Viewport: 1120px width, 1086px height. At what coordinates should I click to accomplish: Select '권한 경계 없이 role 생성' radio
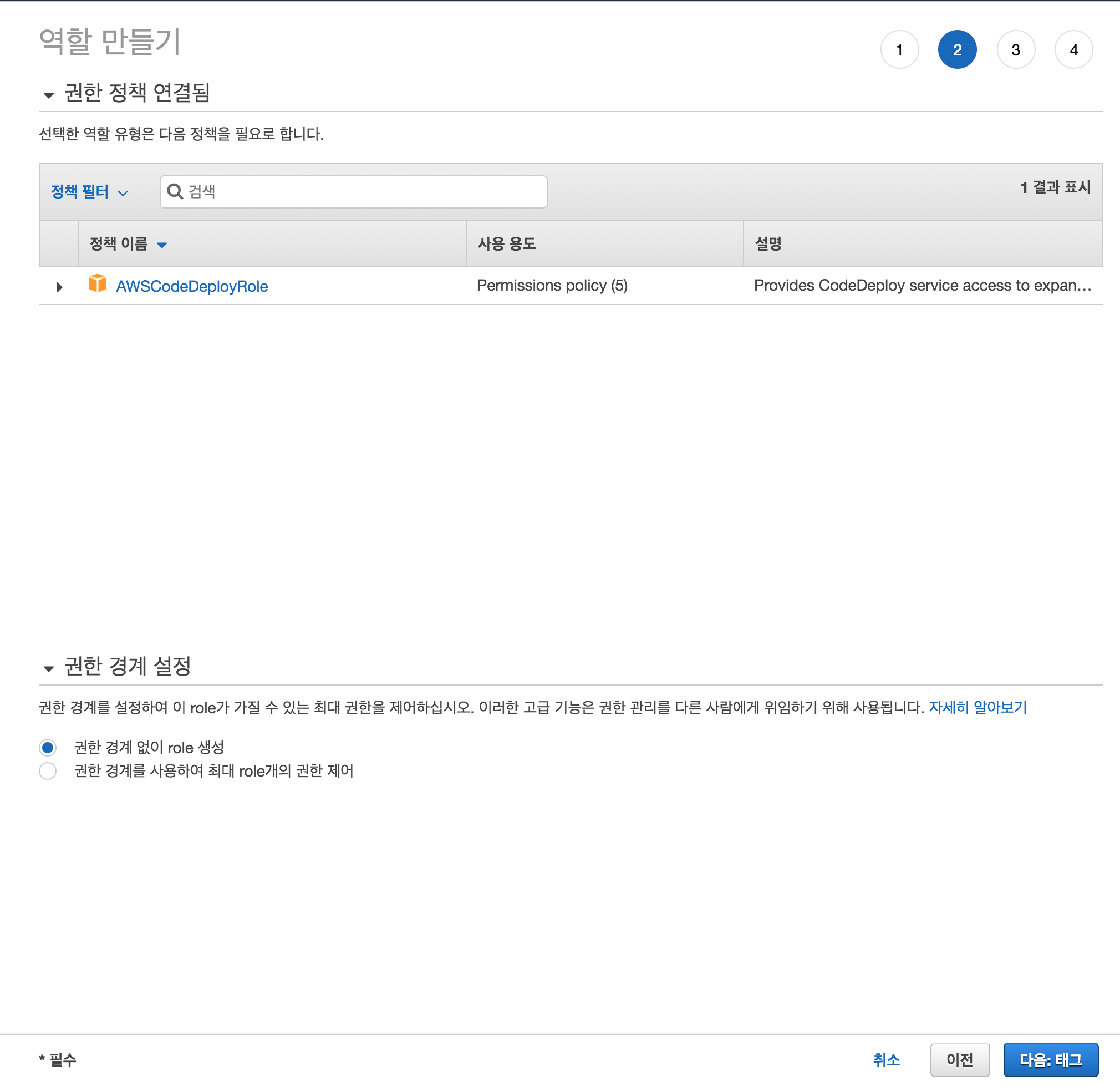point(48,747)
